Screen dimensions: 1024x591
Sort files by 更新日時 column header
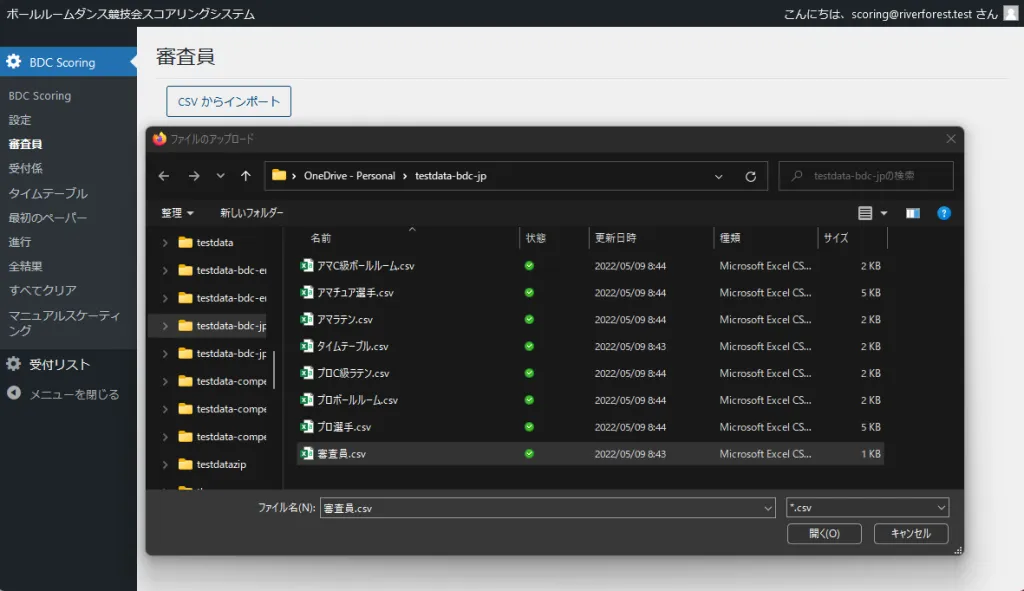[615, 238]
